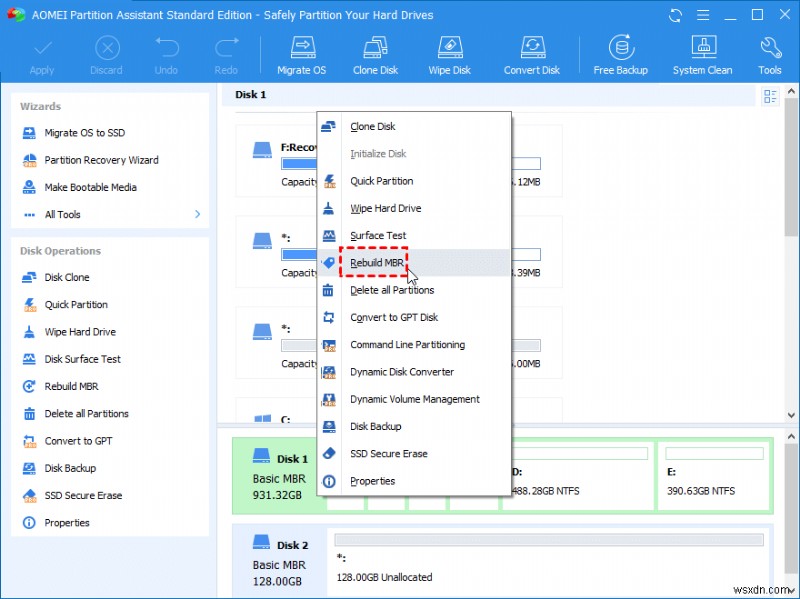Toggle the disk view layout icon
The width and height of the screenshot is (800, 599).
point(769,95)
